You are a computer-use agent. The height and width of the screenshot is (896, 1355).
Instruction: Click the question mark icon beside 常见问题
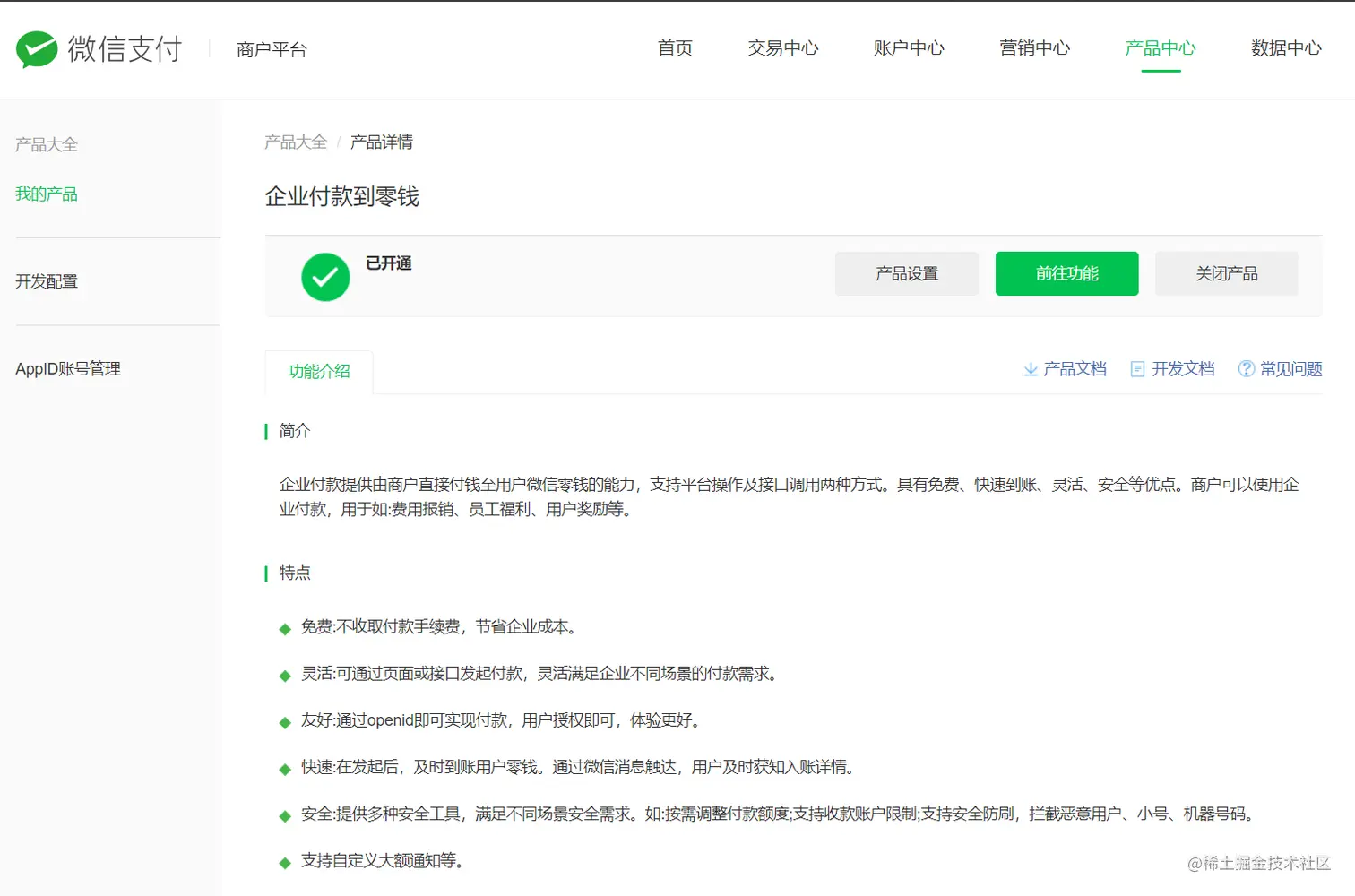[x=1247, y=369]
